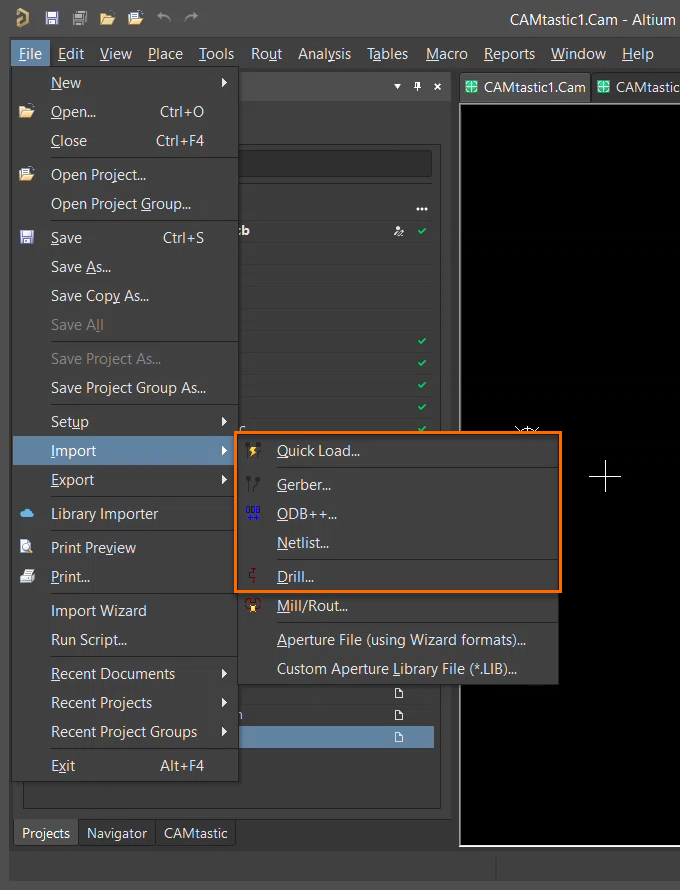The width and height of the screenshot is (680, 890).
Task: Click the Mill/Rout import icon
Action: pyautogui.click(x=253, y=606)
